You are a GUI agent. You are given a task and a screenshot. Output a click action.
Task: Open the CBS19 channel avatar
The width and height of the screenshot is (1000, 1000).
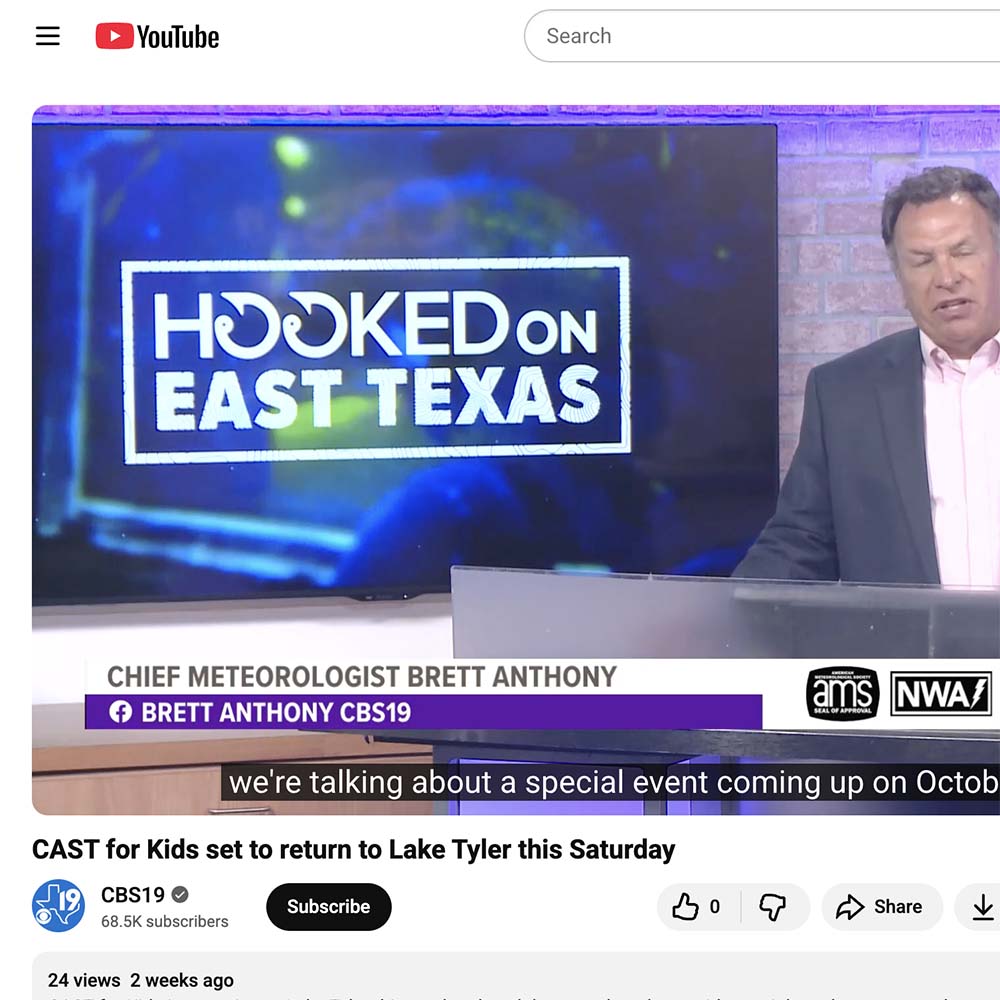point(59,906)
